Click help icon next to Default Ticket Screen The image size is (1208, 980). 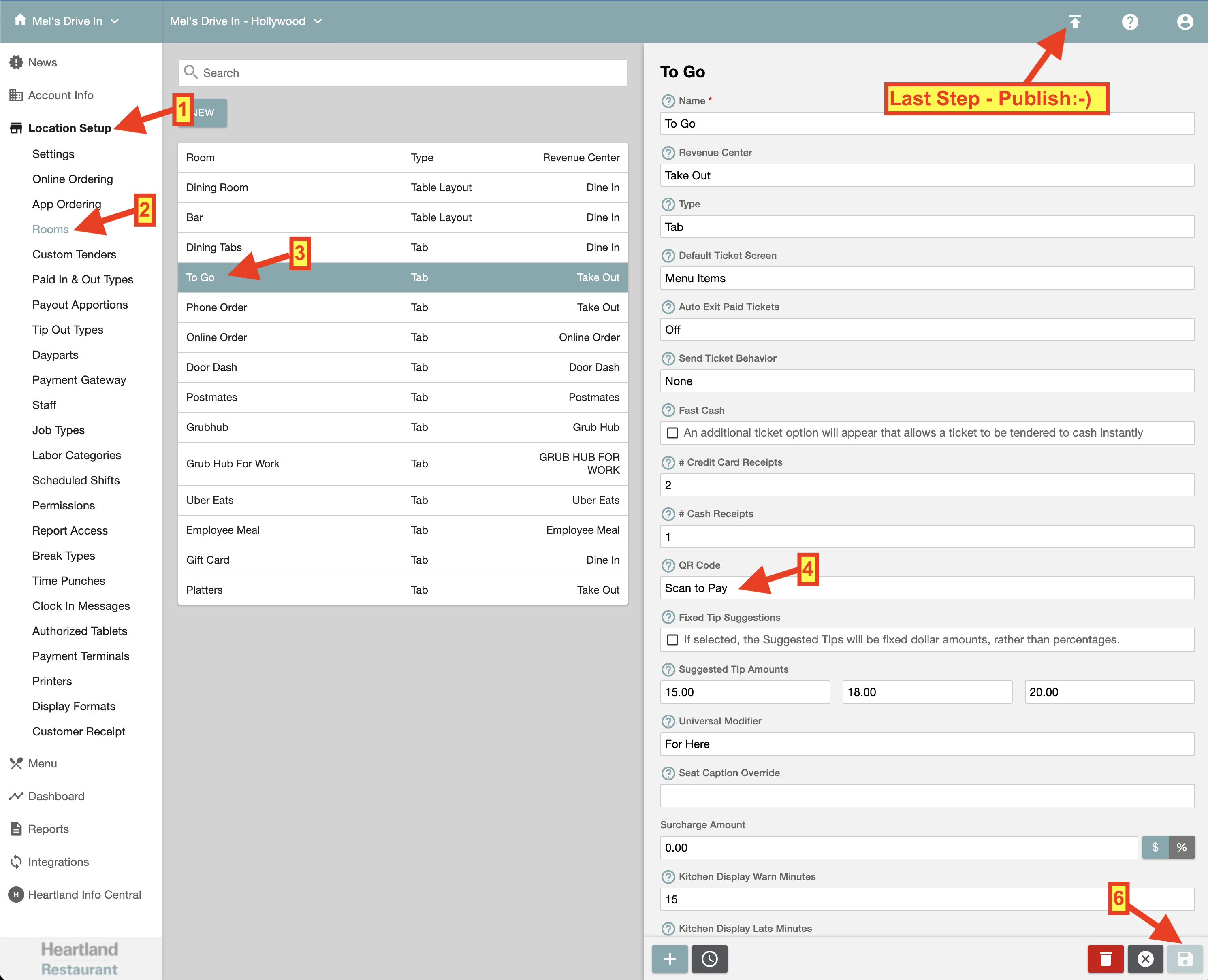click(x=668, y=256)
